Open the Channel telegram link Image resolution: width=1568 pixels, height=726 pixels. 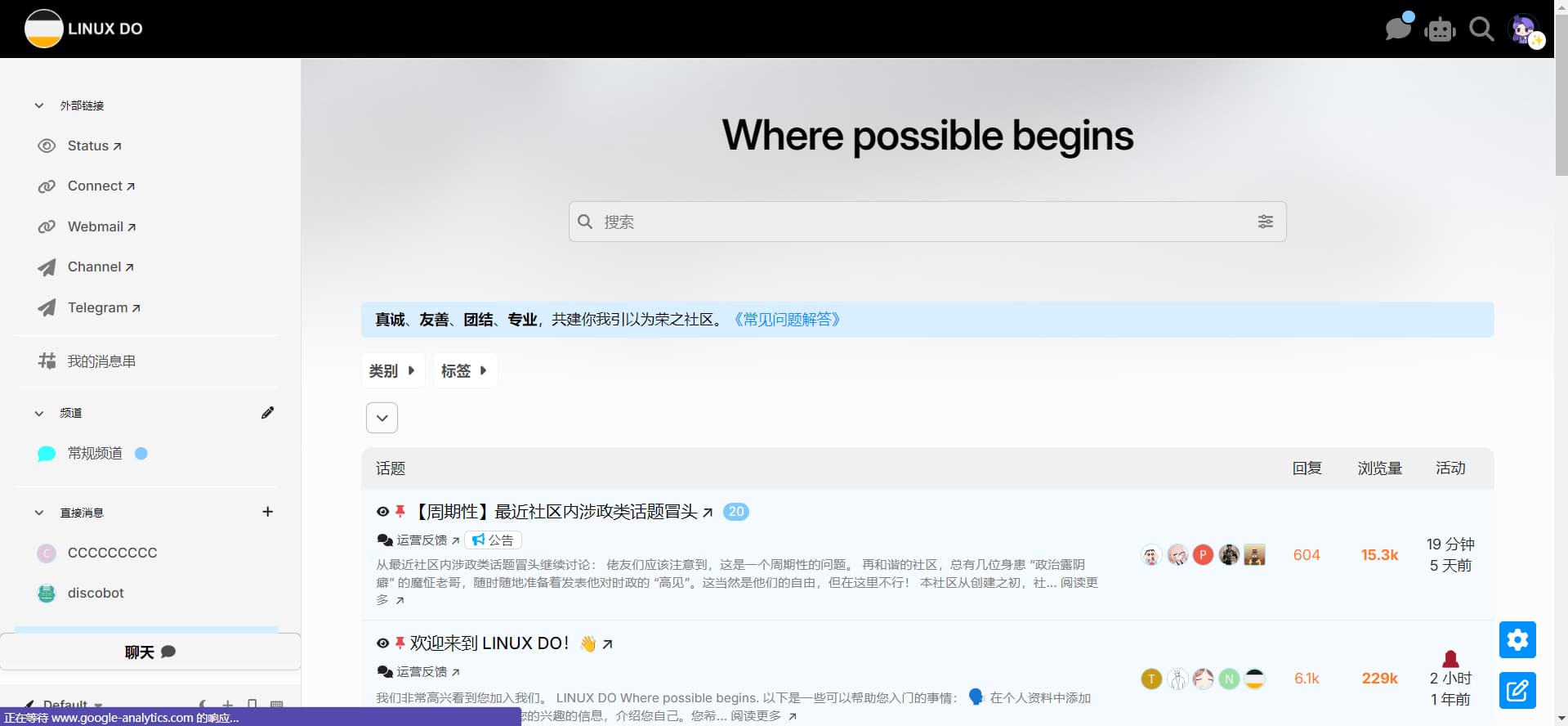[100, 267]
